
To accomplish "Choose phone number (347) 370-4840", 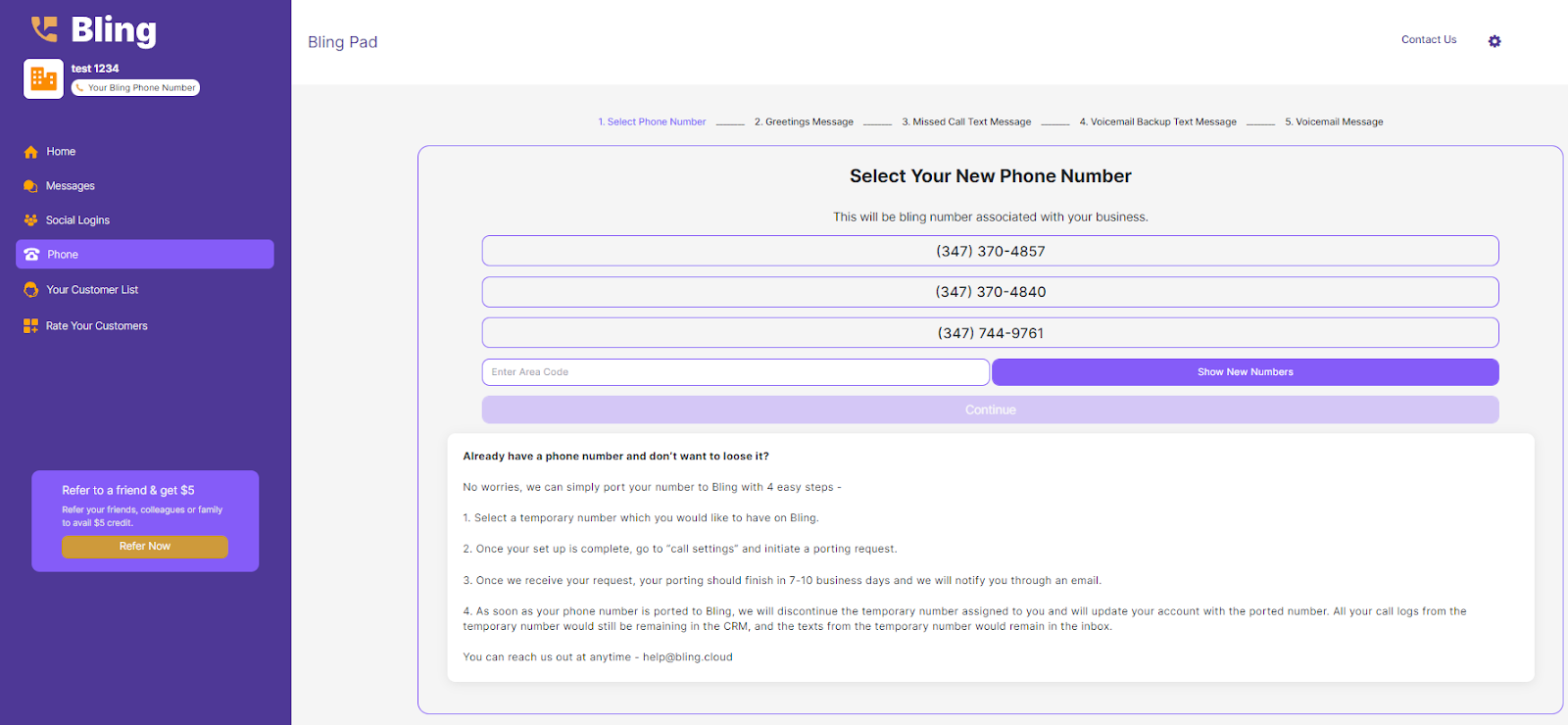I will coord(990,292).
